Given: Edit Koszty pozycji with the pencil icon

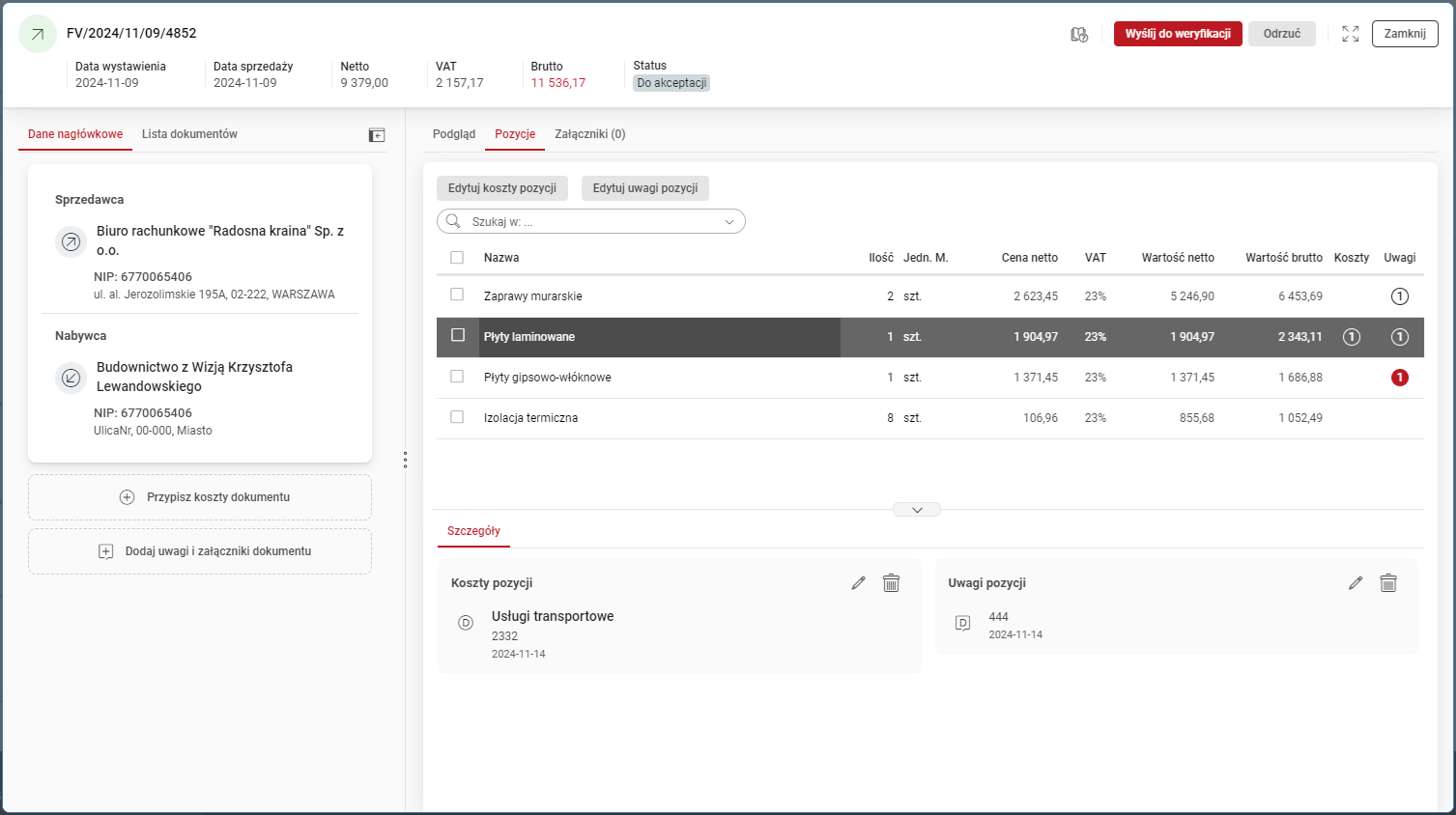Looking at the screenshot, I should click(858, 583).
